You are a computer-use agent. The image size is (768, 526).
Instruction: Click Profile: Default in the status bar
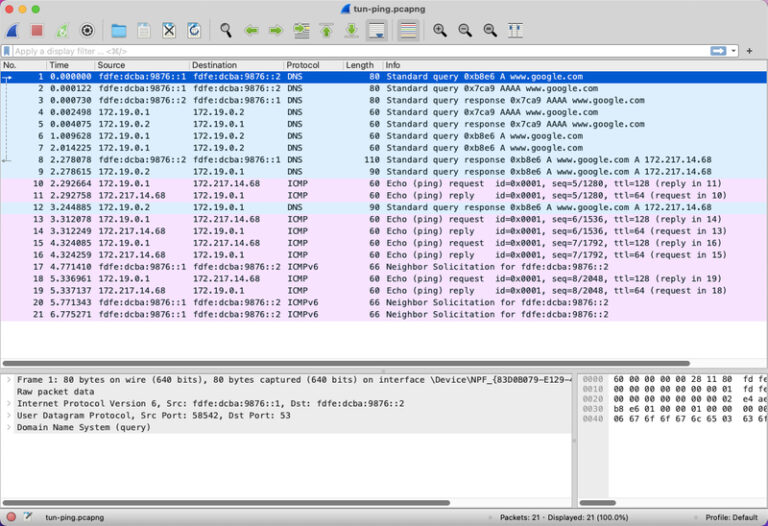[732, 517]
